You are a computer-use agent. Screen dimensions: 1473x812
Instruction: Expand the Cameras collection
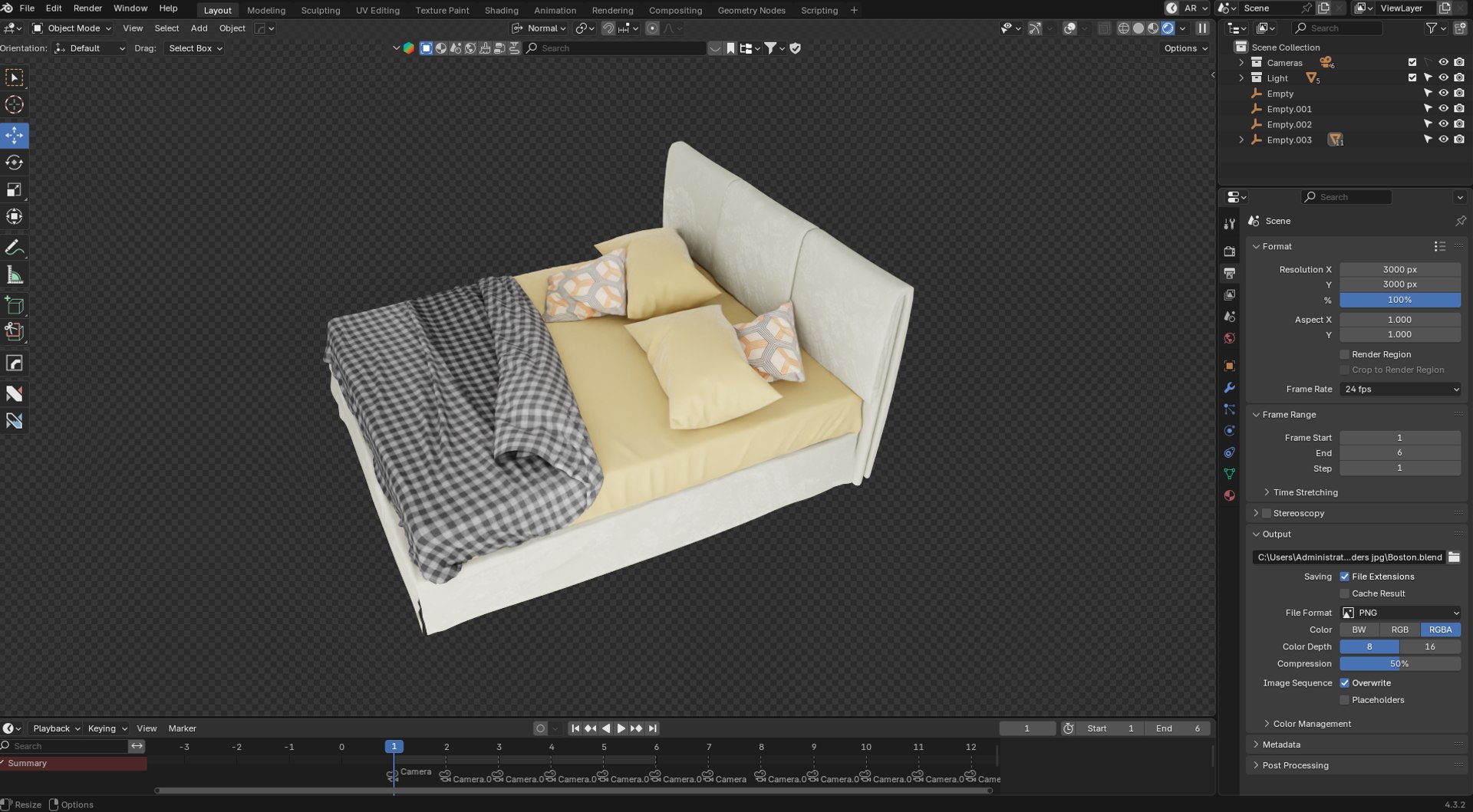coord(1241,62)
